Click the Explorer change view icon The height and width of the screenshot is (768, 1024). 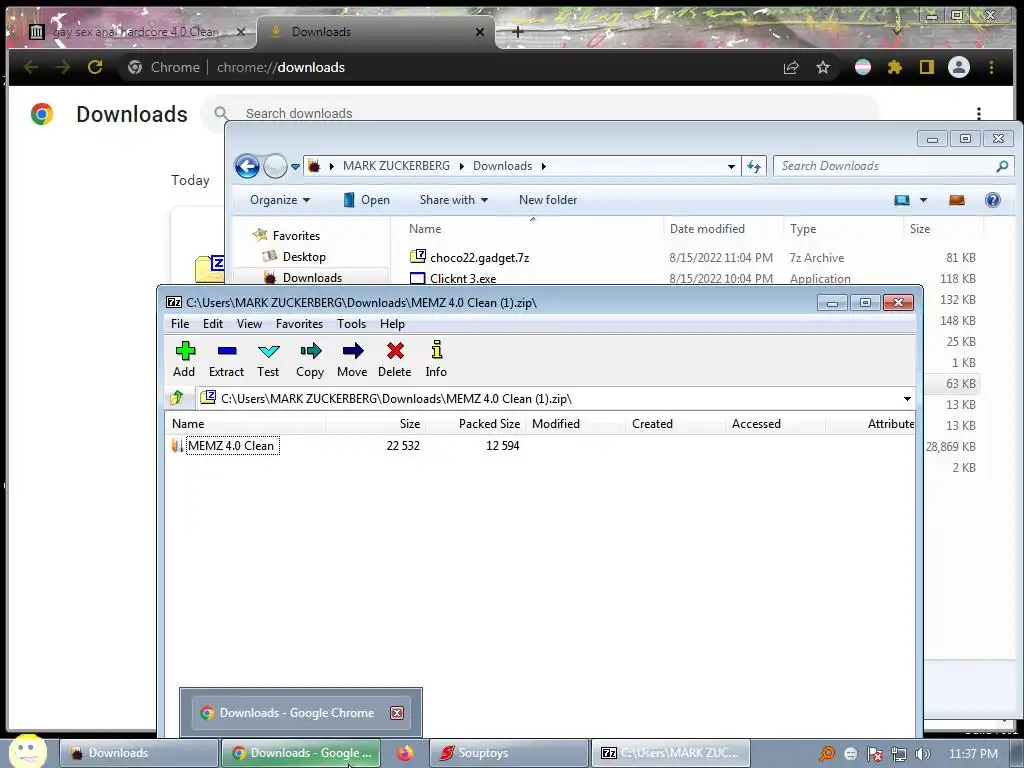(x=902, y=200)
